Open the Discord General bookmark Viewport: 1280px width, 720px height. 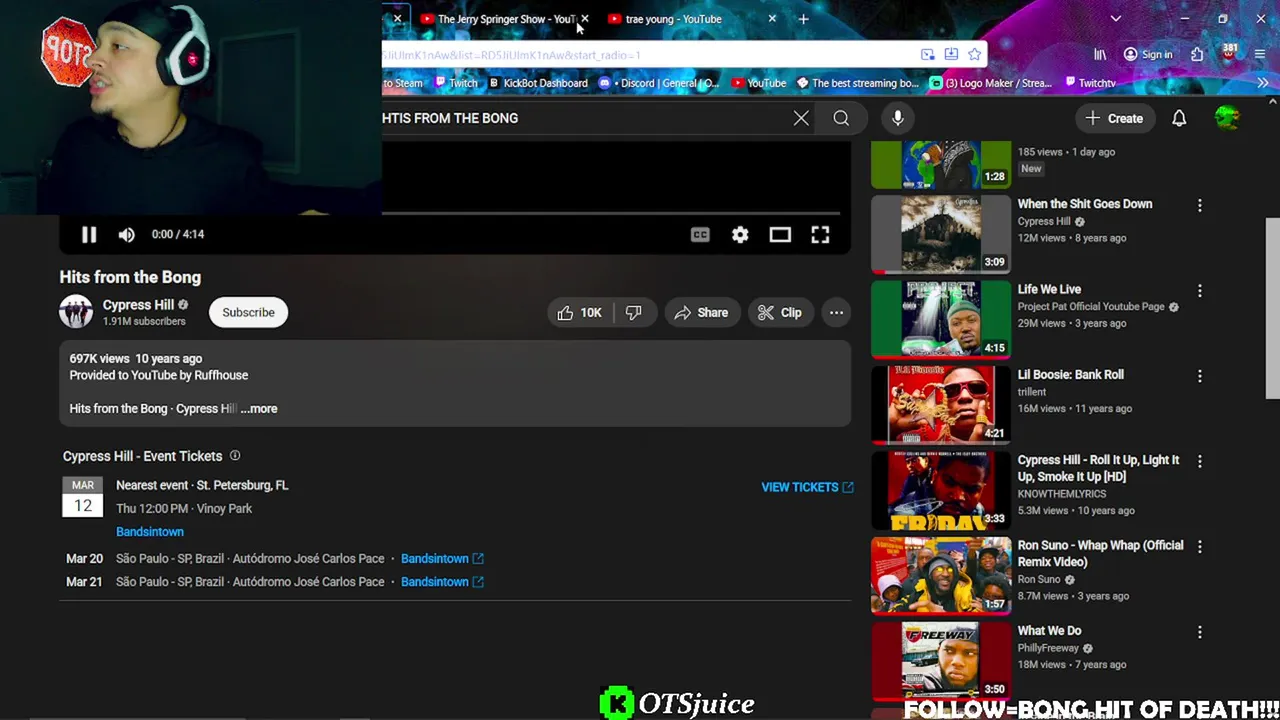(x=659, y=83)
